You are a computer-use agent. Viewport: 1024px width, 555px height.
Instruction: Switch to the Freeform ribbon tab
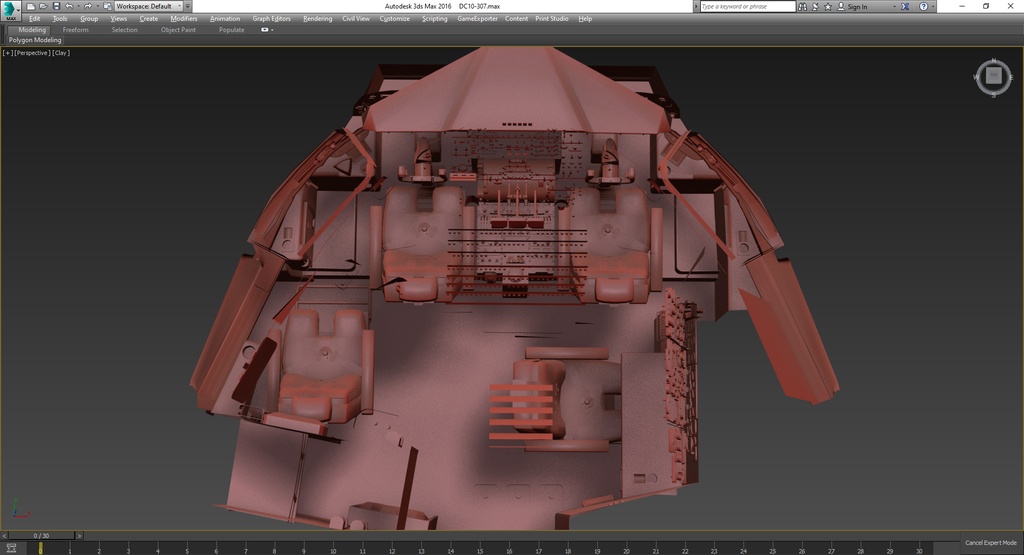(76, 30)
